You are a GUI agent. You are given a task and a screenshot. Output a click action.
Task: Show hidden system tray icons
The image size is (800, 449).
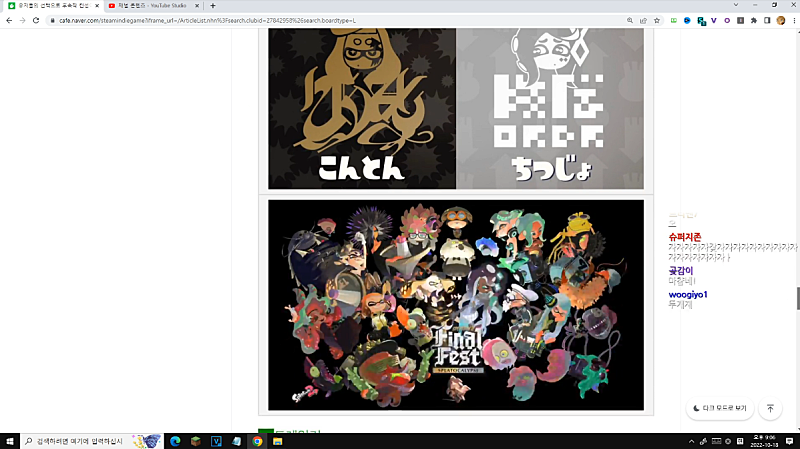click(691, 441)
